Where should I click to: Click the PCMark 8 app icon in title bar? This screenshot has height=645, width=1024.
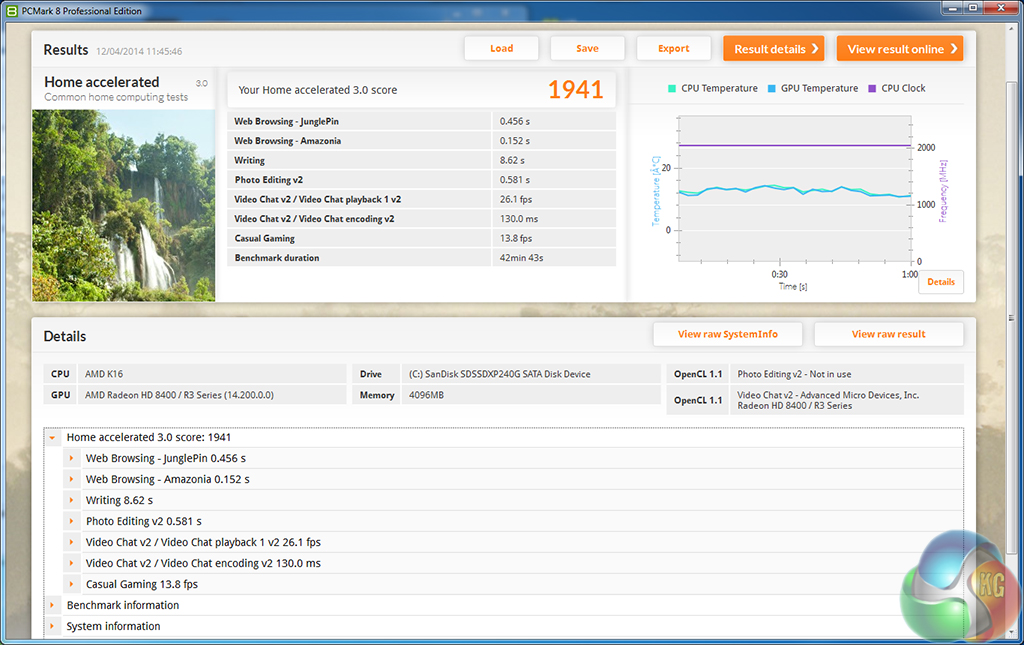(11, 10)
